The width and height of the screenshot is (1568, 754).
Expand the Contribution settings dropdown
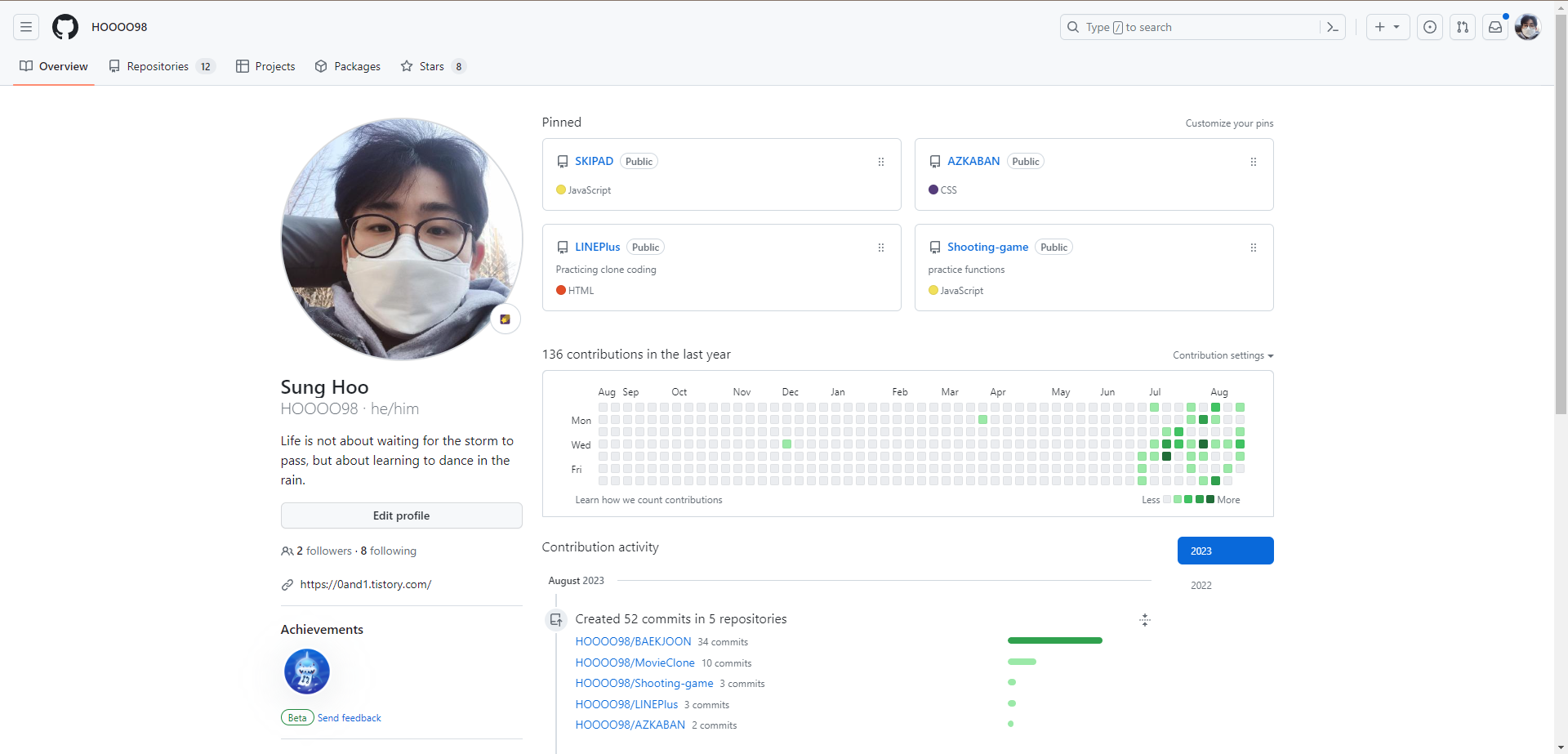coord(1223,355)
